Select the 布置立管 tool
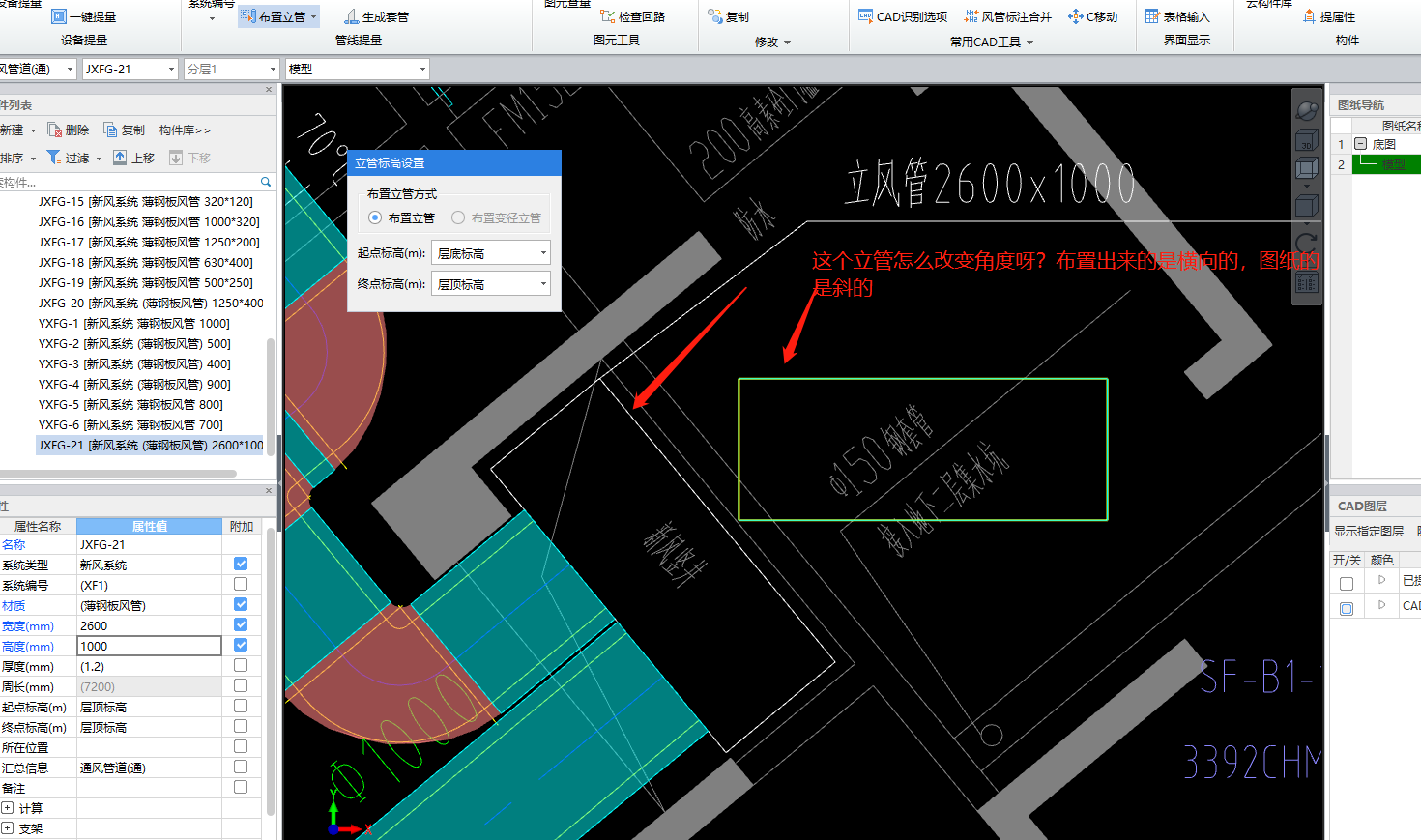 279,16
